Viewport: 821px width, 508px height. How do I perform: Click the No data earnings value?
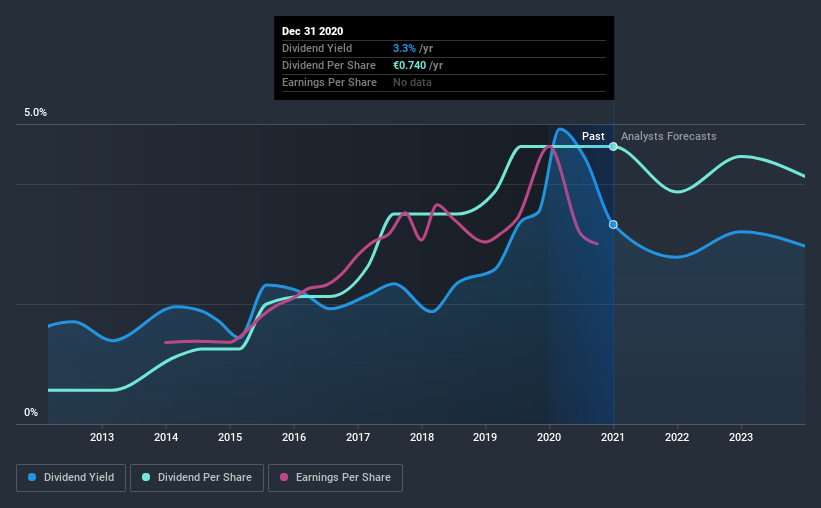pyautogui.click(x=413, y=82)
